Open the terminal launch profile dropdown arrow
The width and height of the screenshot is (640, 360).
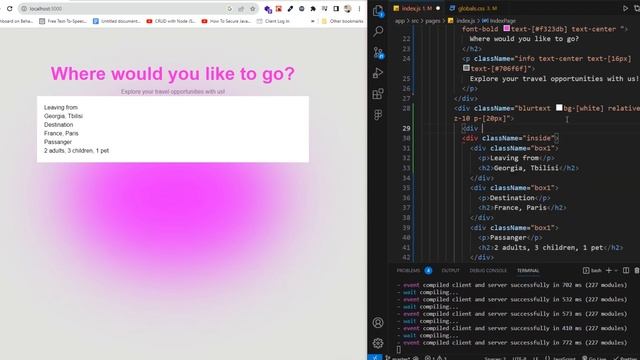coord(616,270)
